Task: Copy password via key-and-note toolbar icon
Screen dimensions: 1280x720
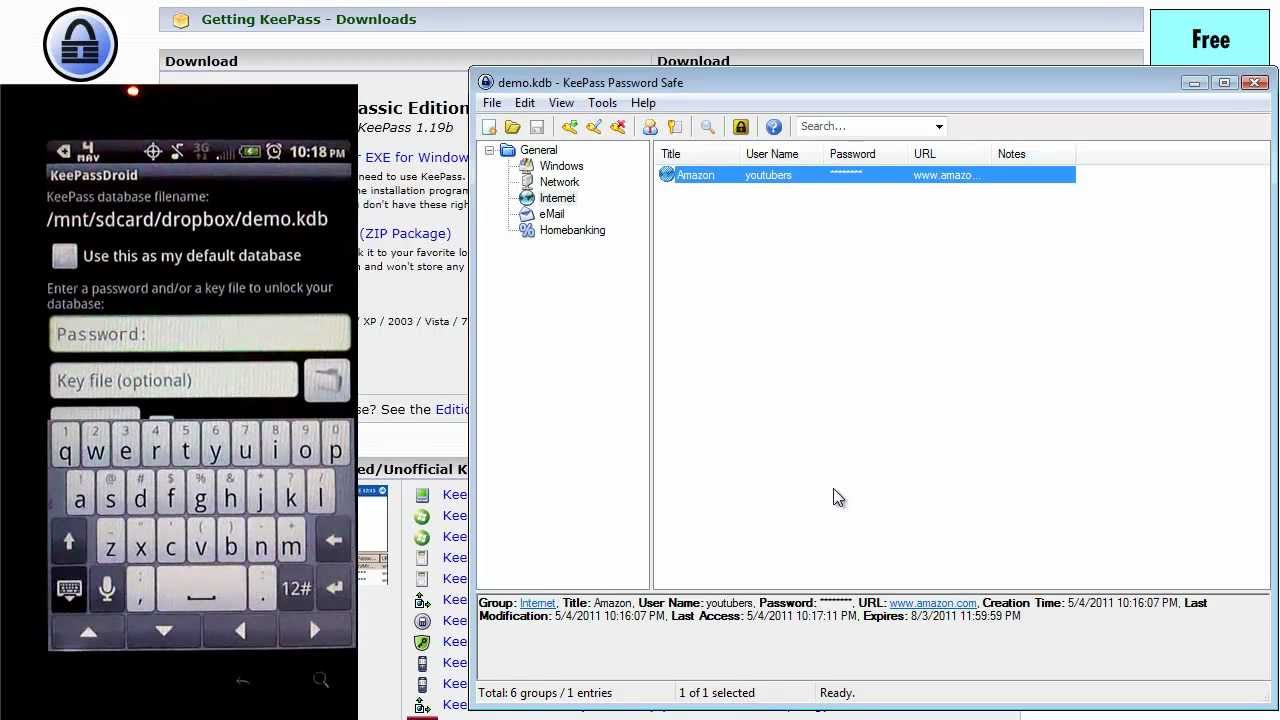Action: pos(675,127)
